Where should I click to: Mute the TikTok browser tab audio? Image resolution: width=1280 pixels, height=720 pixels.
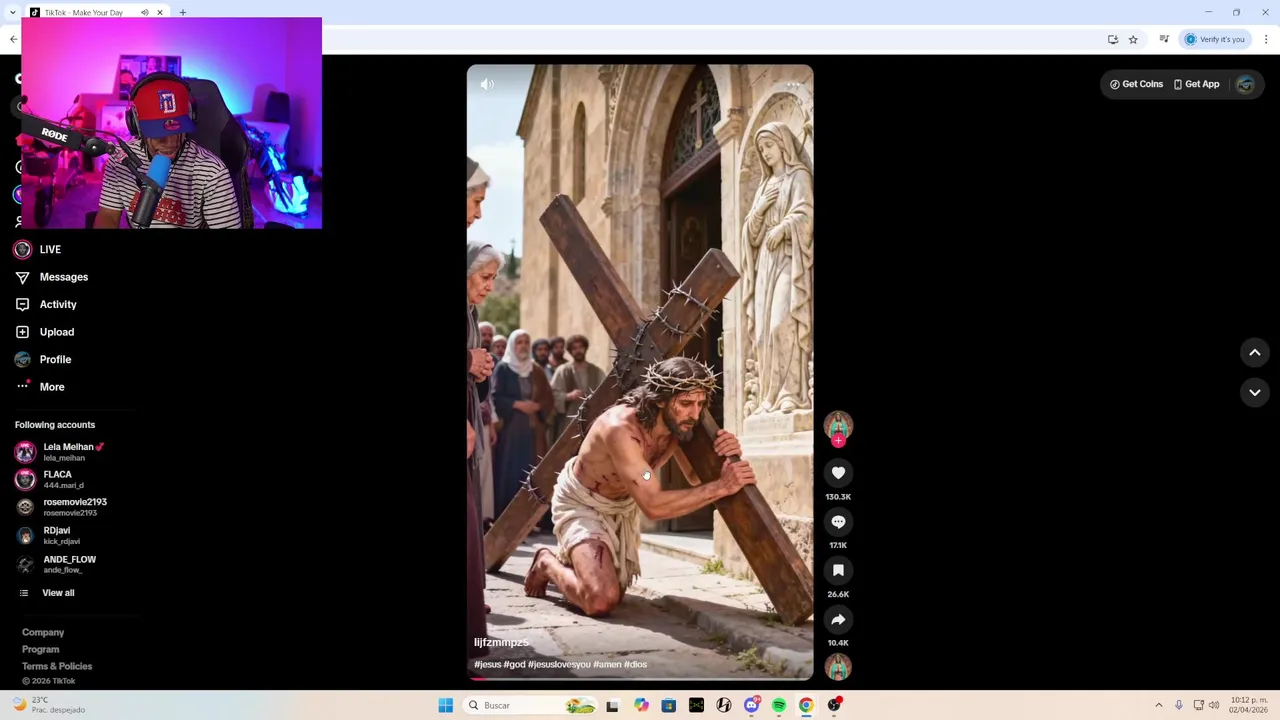144,13
